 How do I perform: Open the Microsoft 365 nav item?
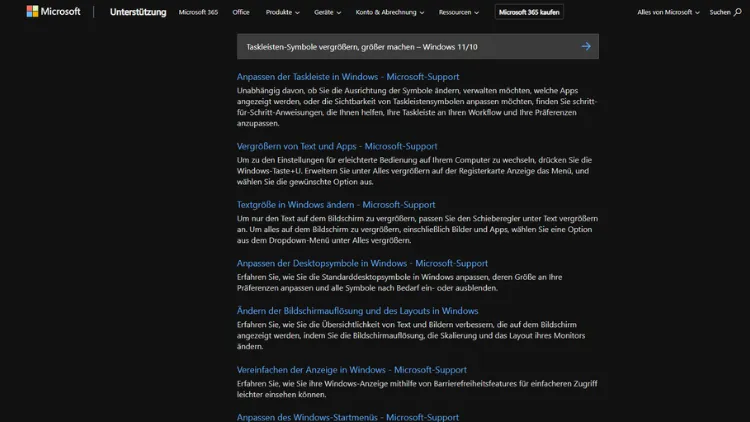(x=198, y=12)
